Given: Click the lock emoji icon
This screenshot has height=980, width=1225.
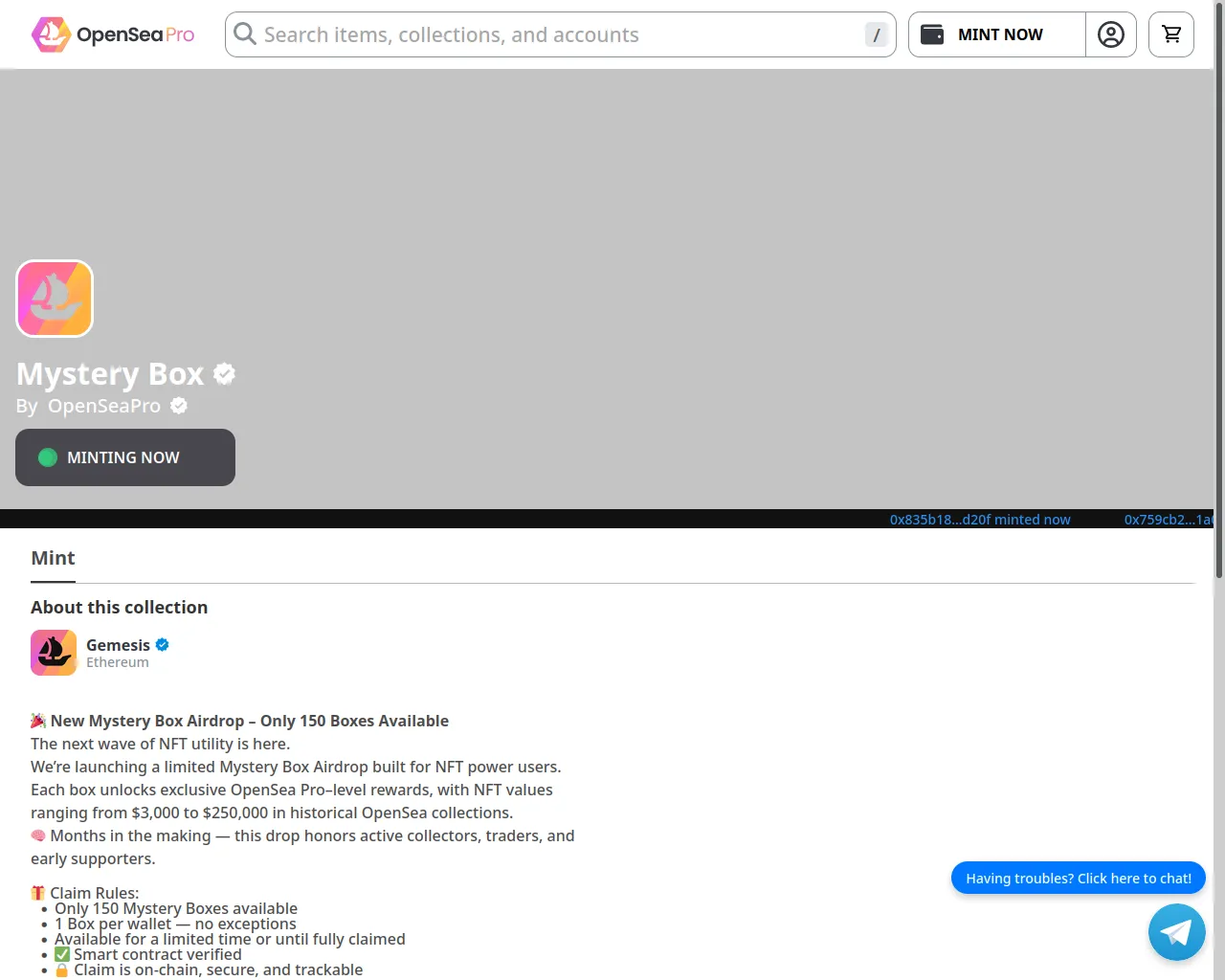Looking at the screenshot, I should point(62,969).
